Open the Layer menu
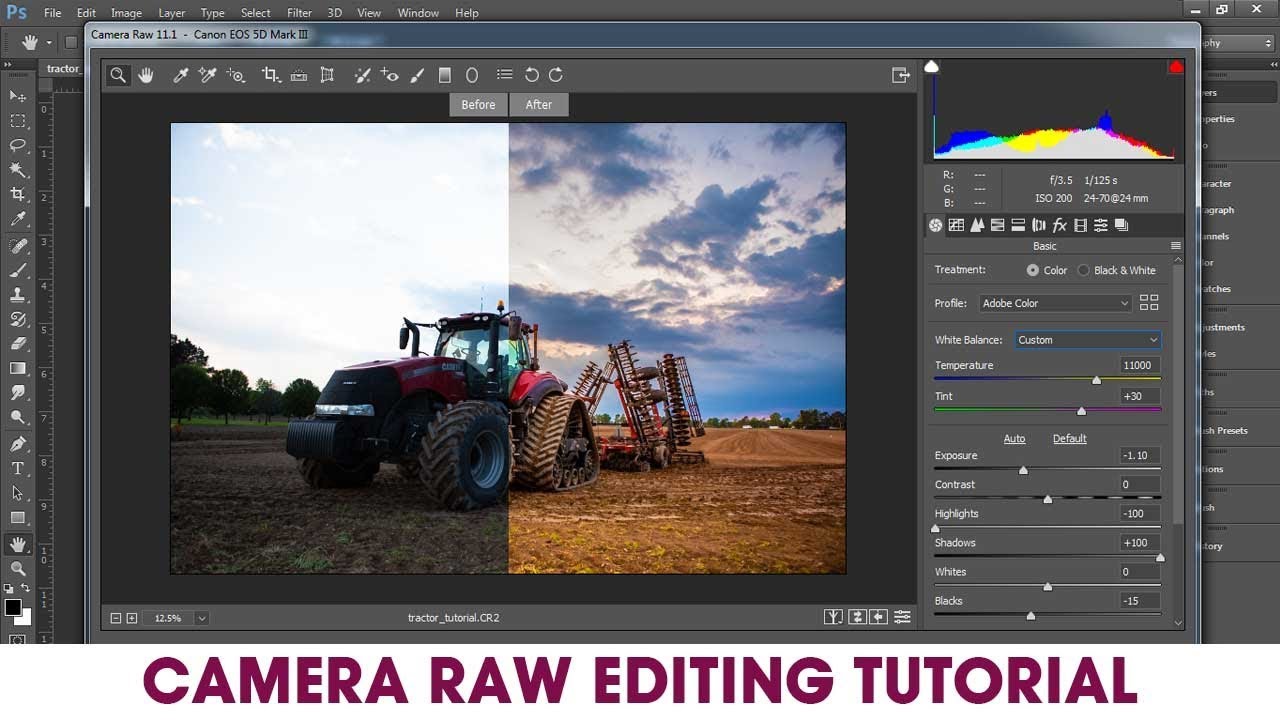Viewport: 1280px width, 720px height. pos(172,13)
